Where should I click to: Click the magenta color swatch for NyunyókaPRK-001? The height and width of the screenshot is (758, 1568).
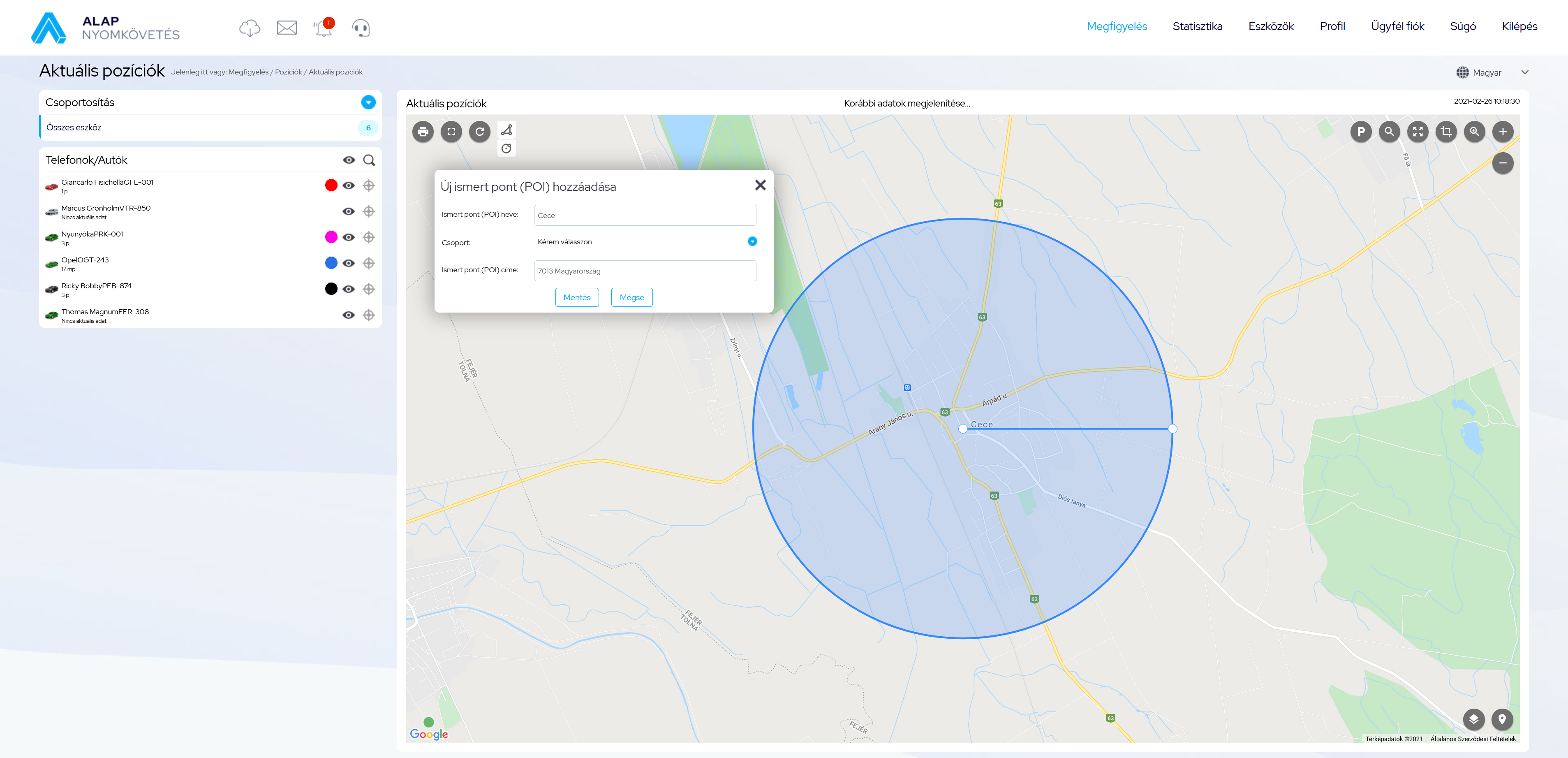pyautogui.click(x=331, y=237)
